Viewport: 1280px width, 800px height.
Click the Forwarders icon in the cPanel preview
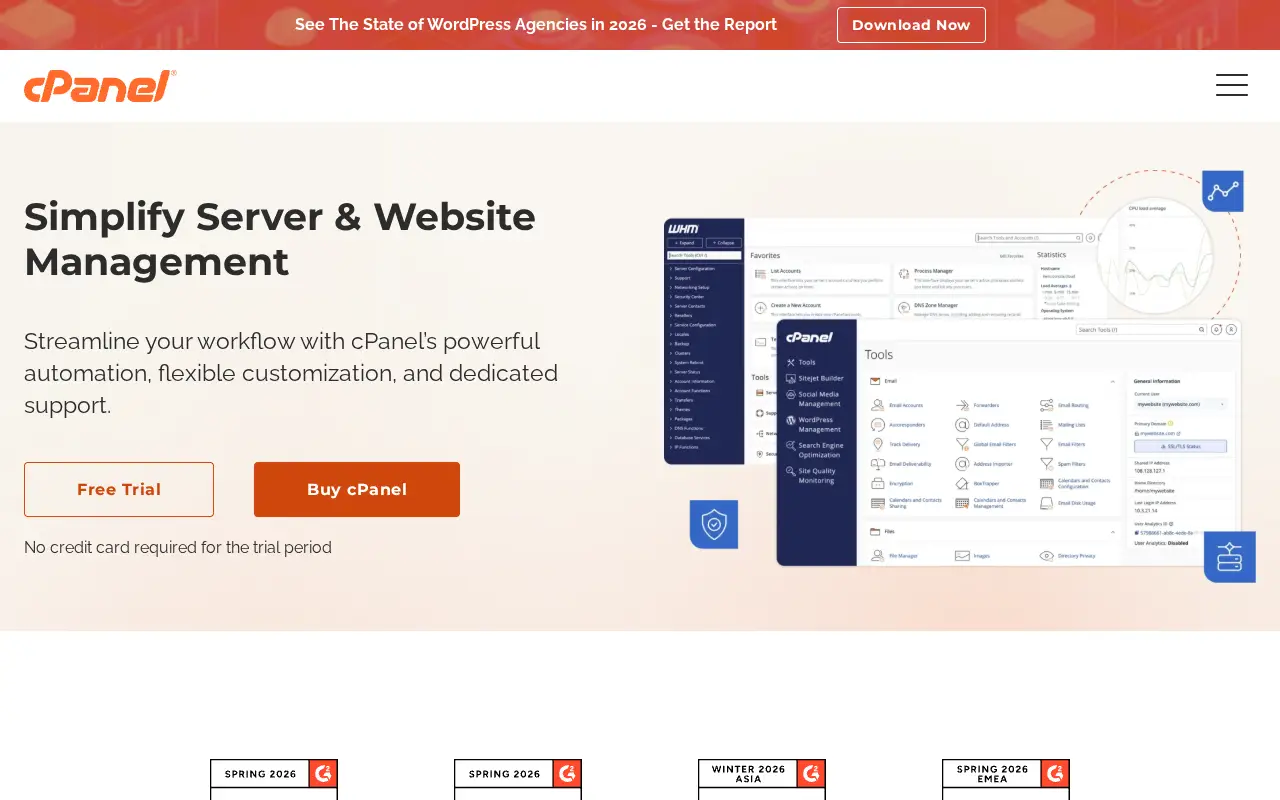[962, 405]
